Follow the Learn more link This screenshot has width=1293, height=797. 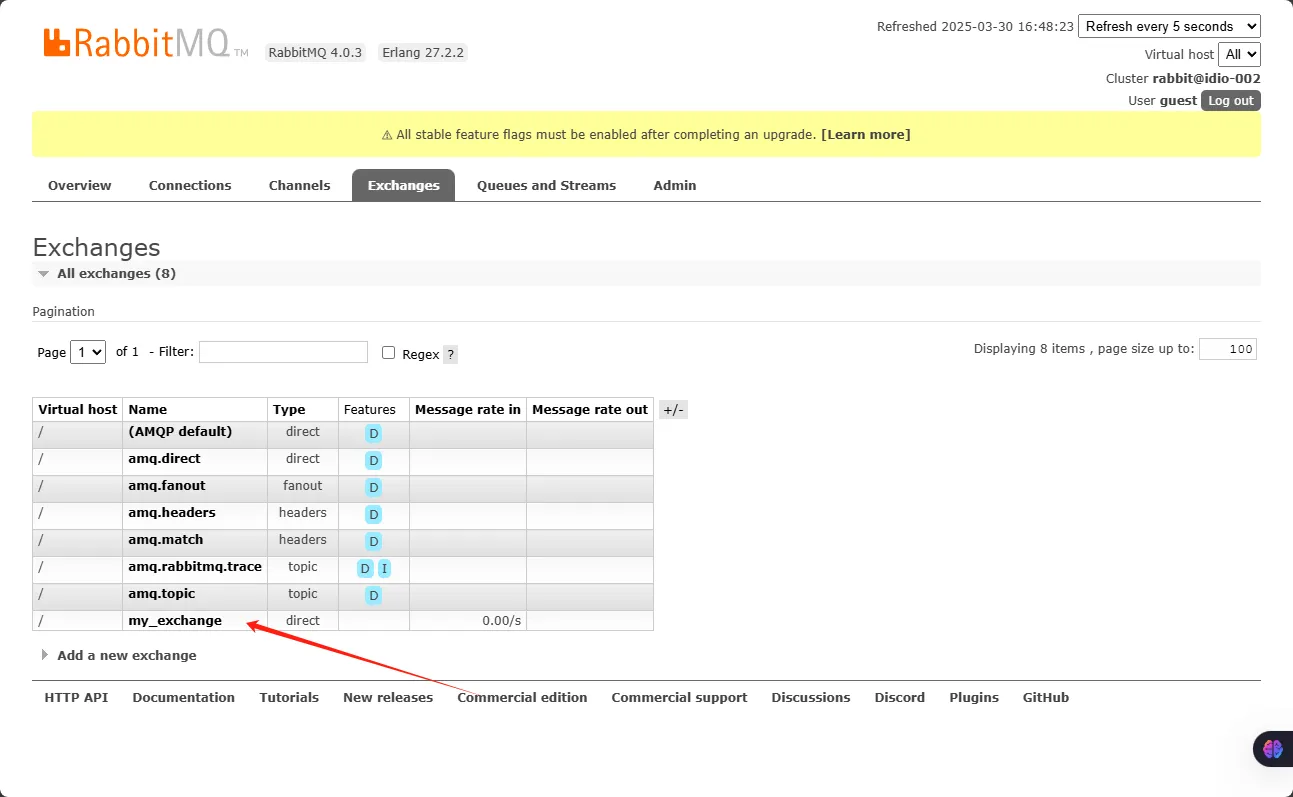866,134
